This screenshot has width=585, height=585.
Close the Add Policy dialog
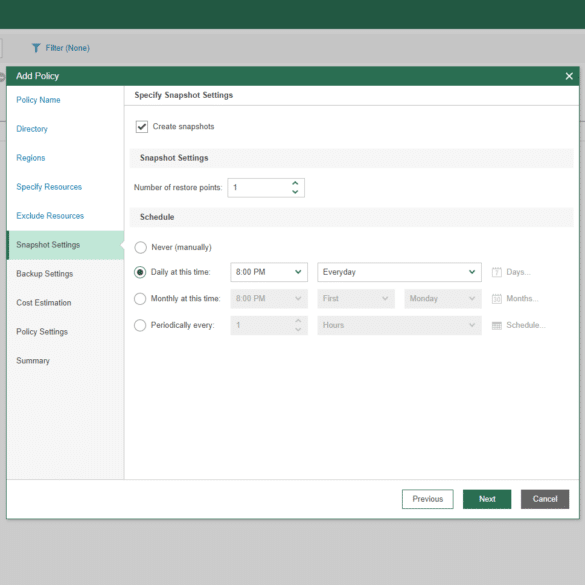tap(569, 76)
